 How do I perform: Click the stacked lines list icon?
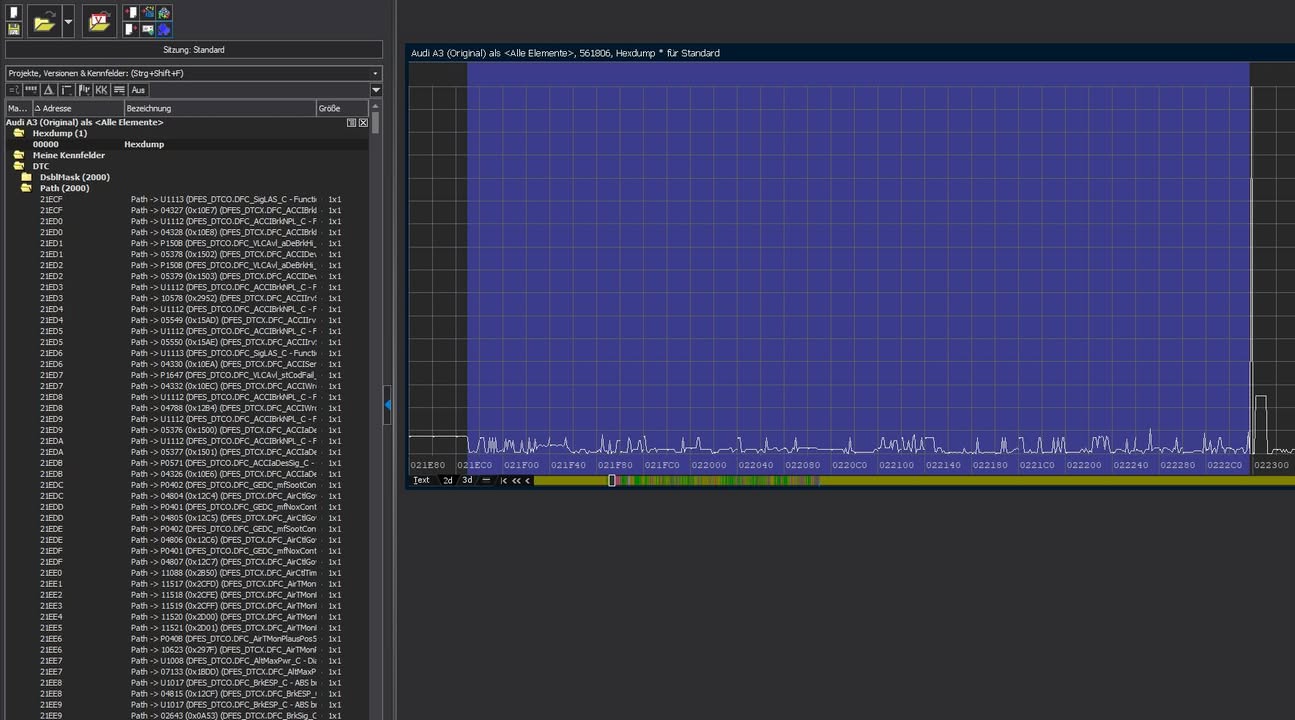tap(119, 90)
